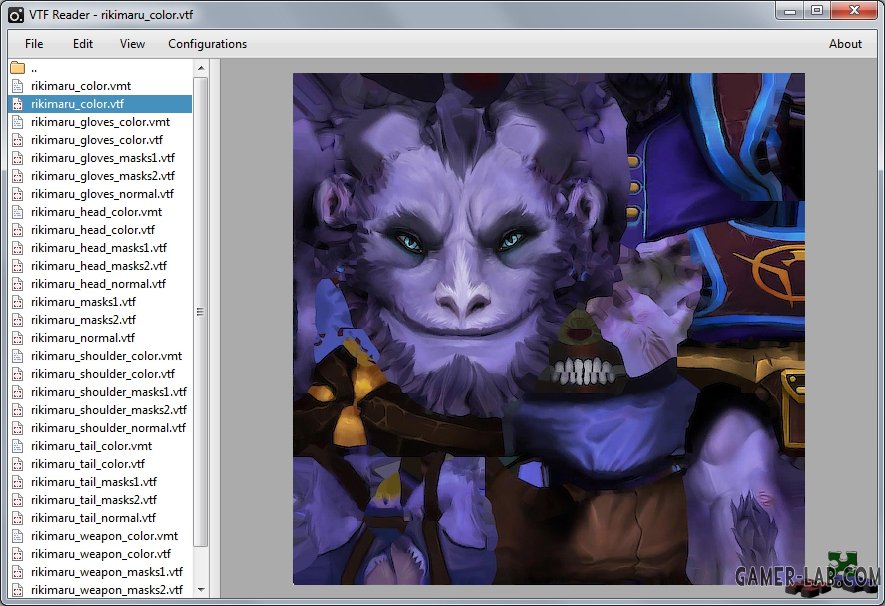Open the Configurations menu
Image resolution: width=885 pixels, height=606 pixels.
click(x=208, y=43)
